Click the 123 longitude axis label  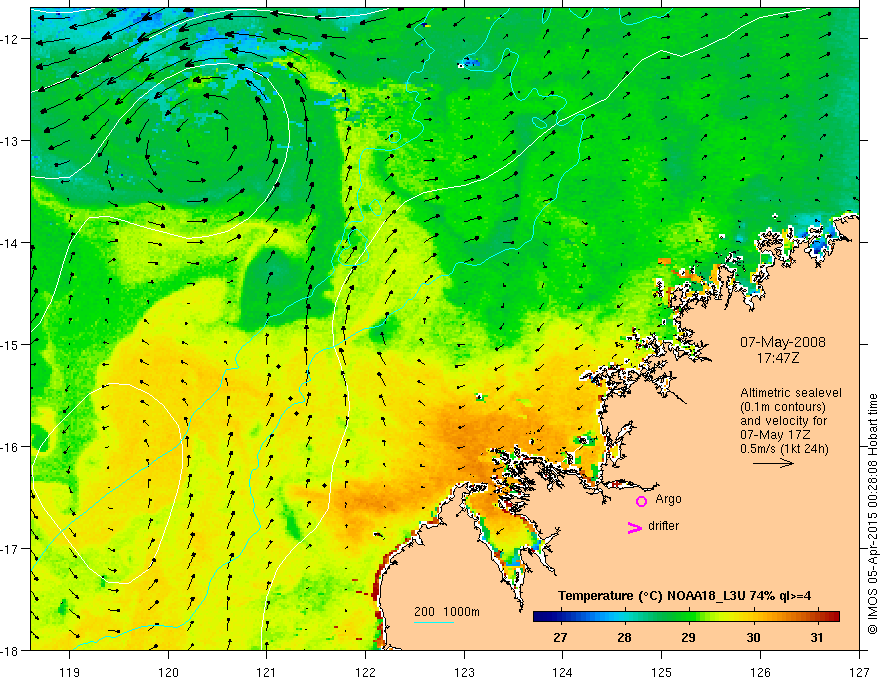[464, 672]
